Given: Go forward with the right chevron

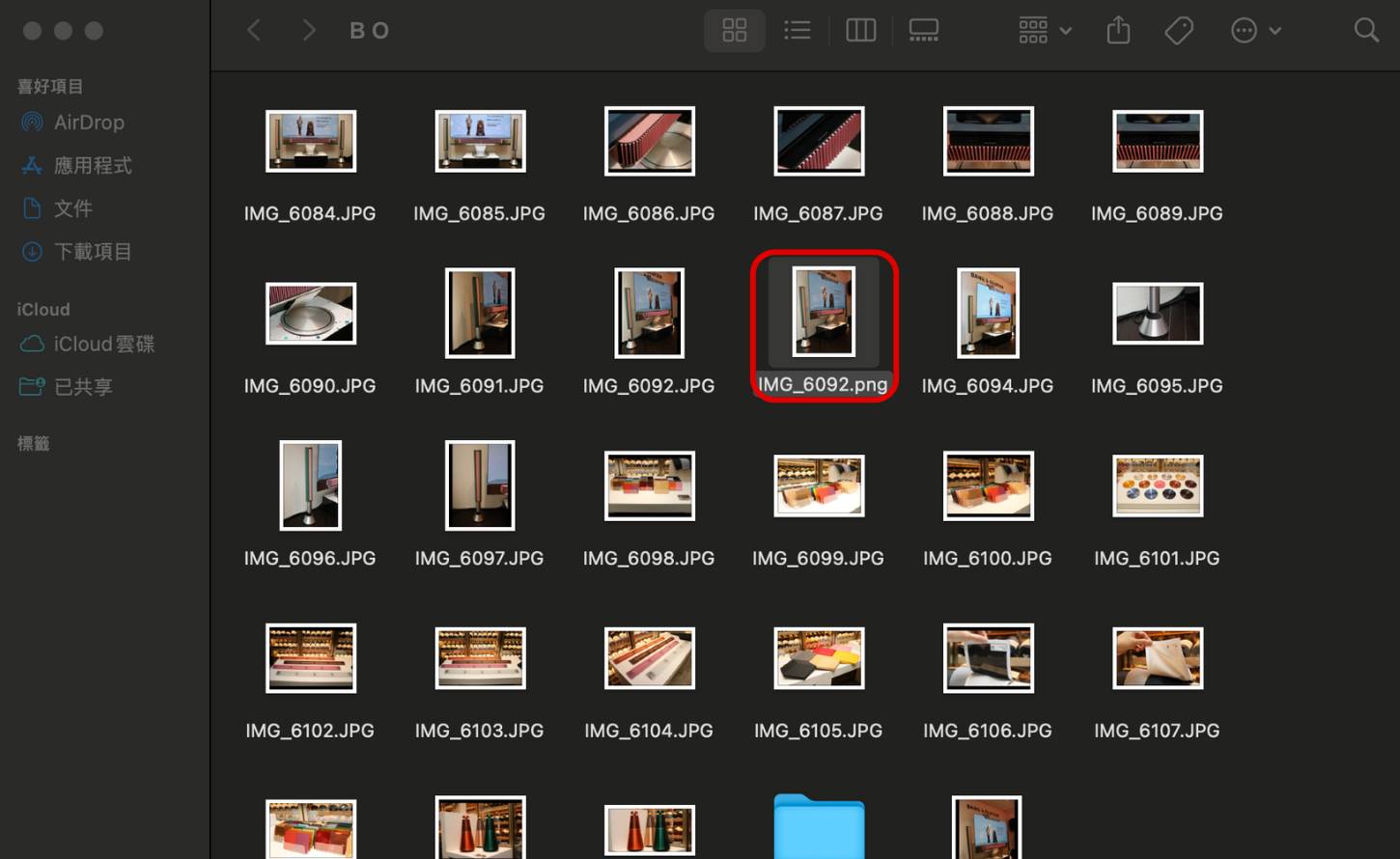Looking at the screenshot, I should [309, 31].
